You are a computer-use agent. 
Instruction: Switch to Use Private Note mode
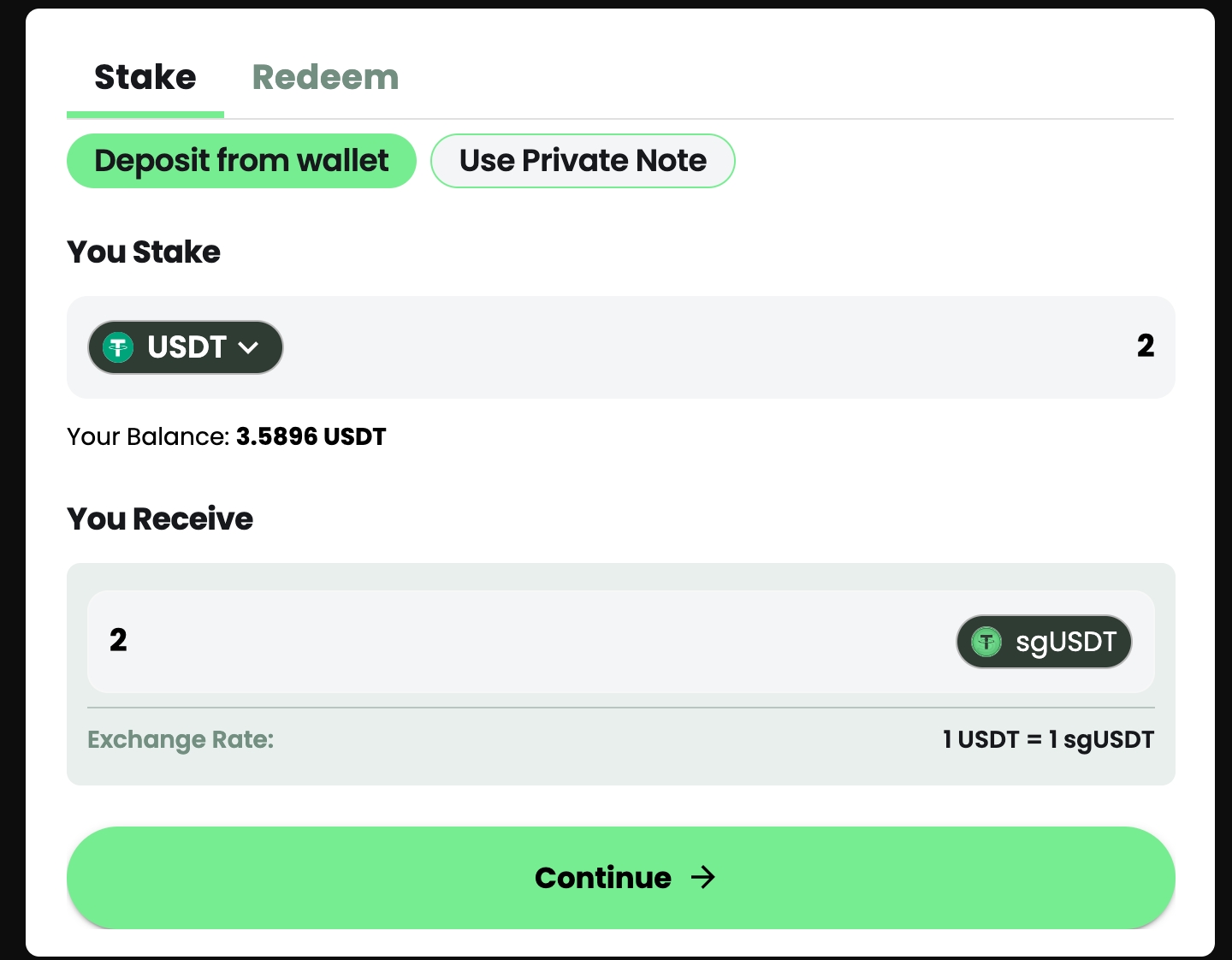coord(583,161)
